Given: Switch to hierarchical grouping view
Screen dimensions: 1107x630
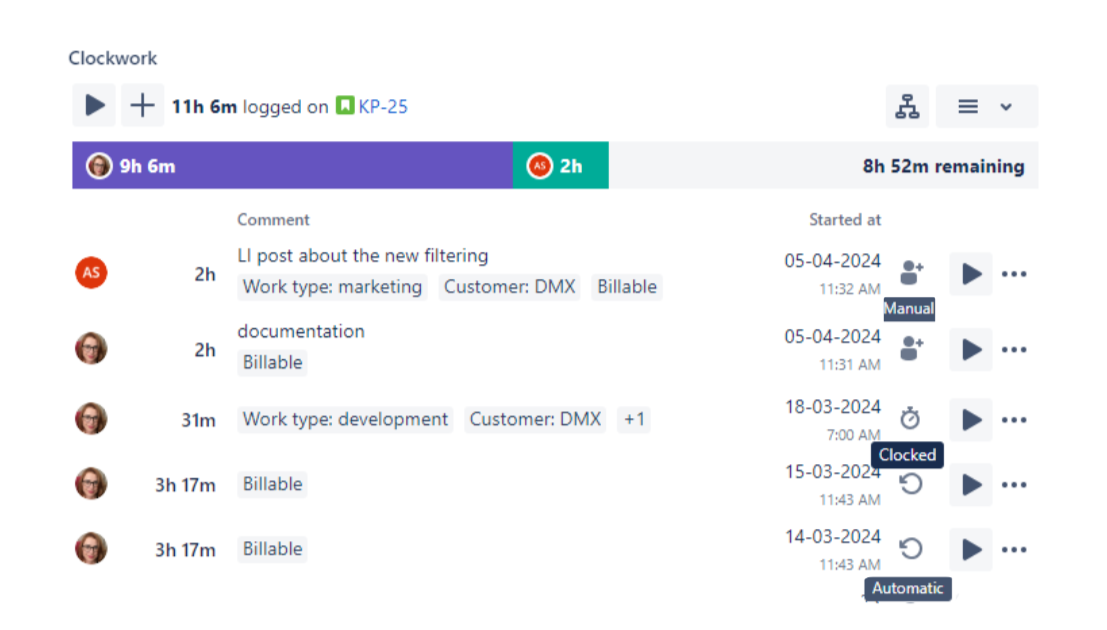Looking at the screenshot, I should coord(909,105).
